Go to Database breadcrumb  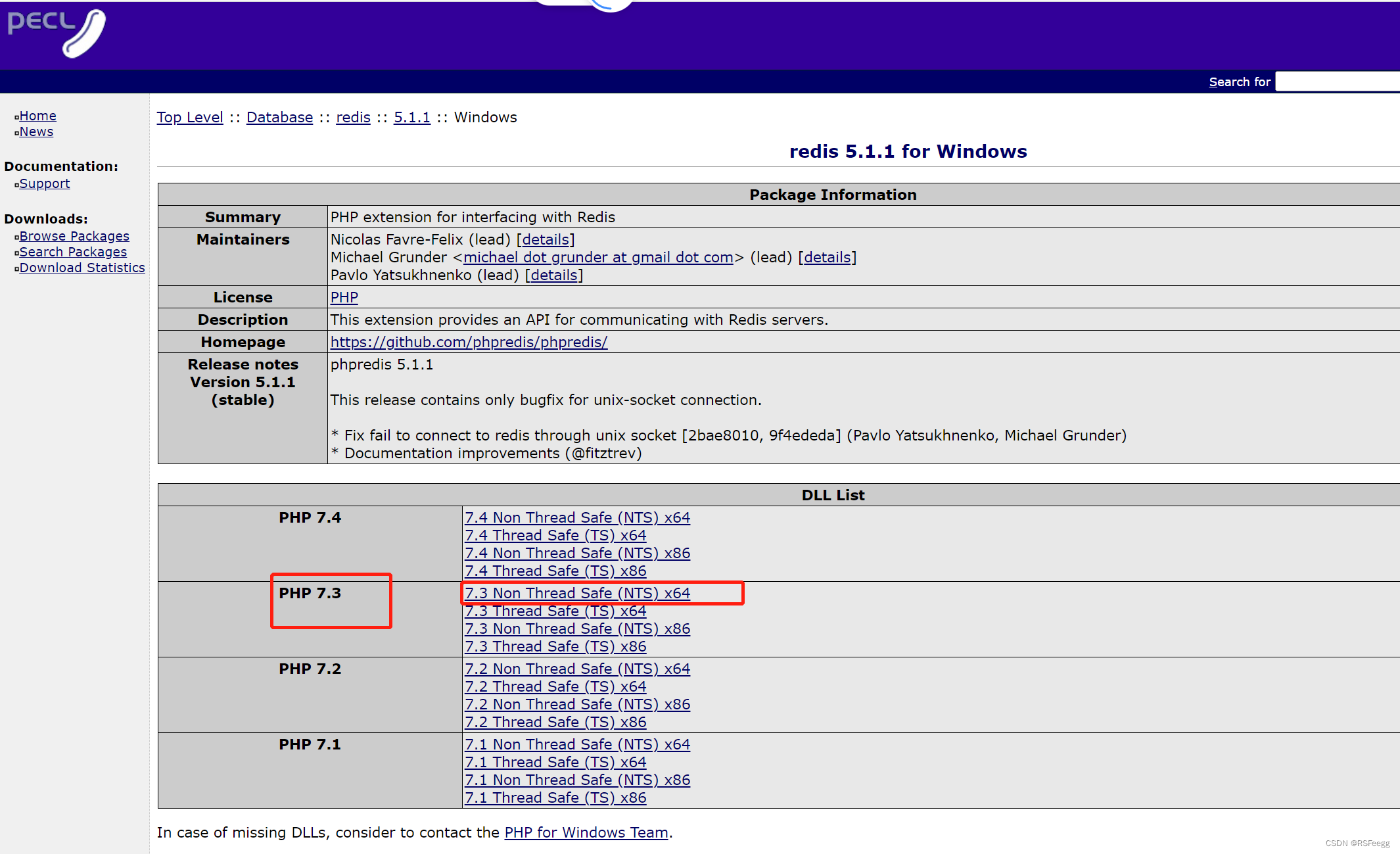[x=279, y=117]
